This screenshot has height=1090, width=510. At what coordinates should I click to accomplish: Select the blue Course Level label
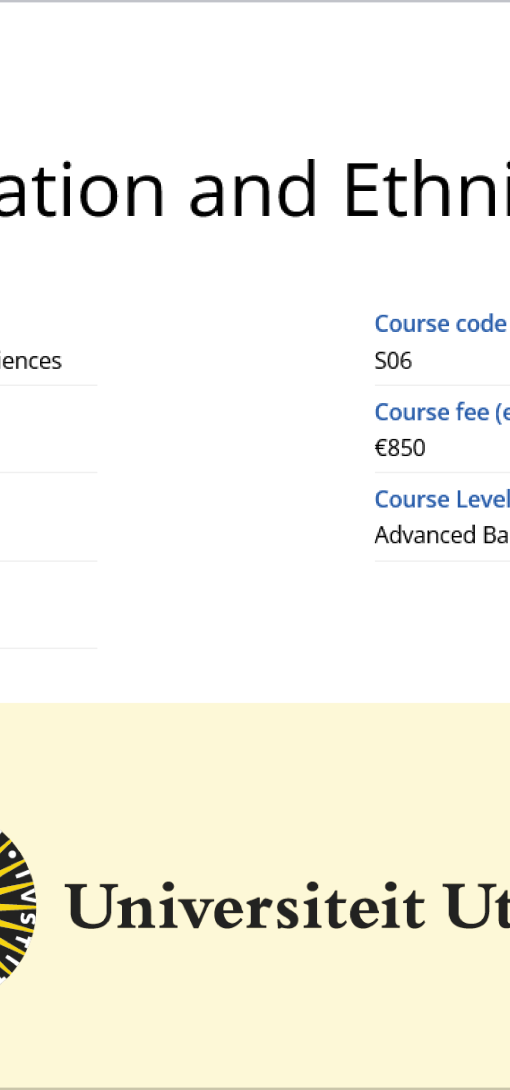(442, 499)
